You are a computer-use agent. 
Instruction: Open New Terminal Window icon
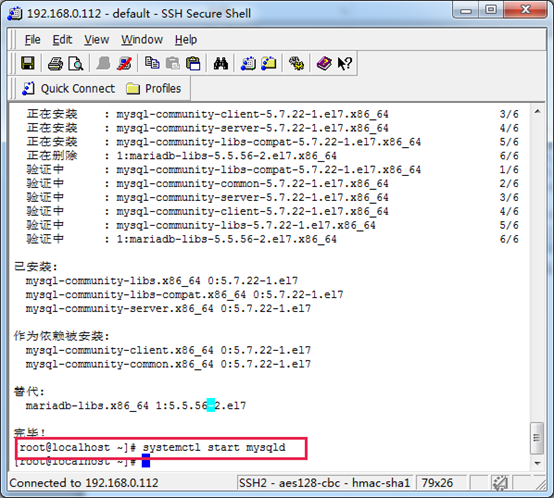pos(248,64)
